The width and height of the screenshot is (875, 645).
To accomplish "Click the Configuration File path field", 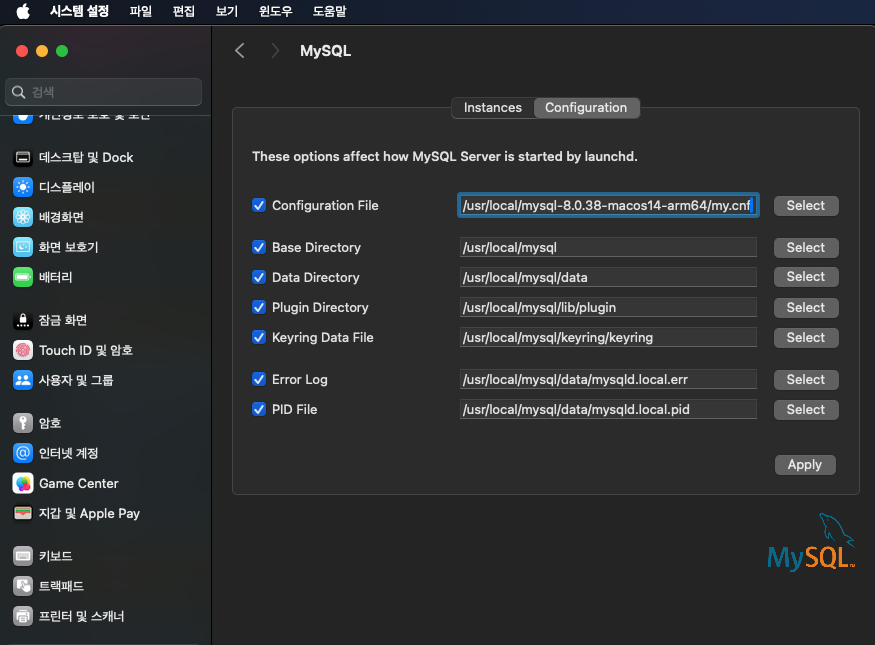I will [608, 205].
